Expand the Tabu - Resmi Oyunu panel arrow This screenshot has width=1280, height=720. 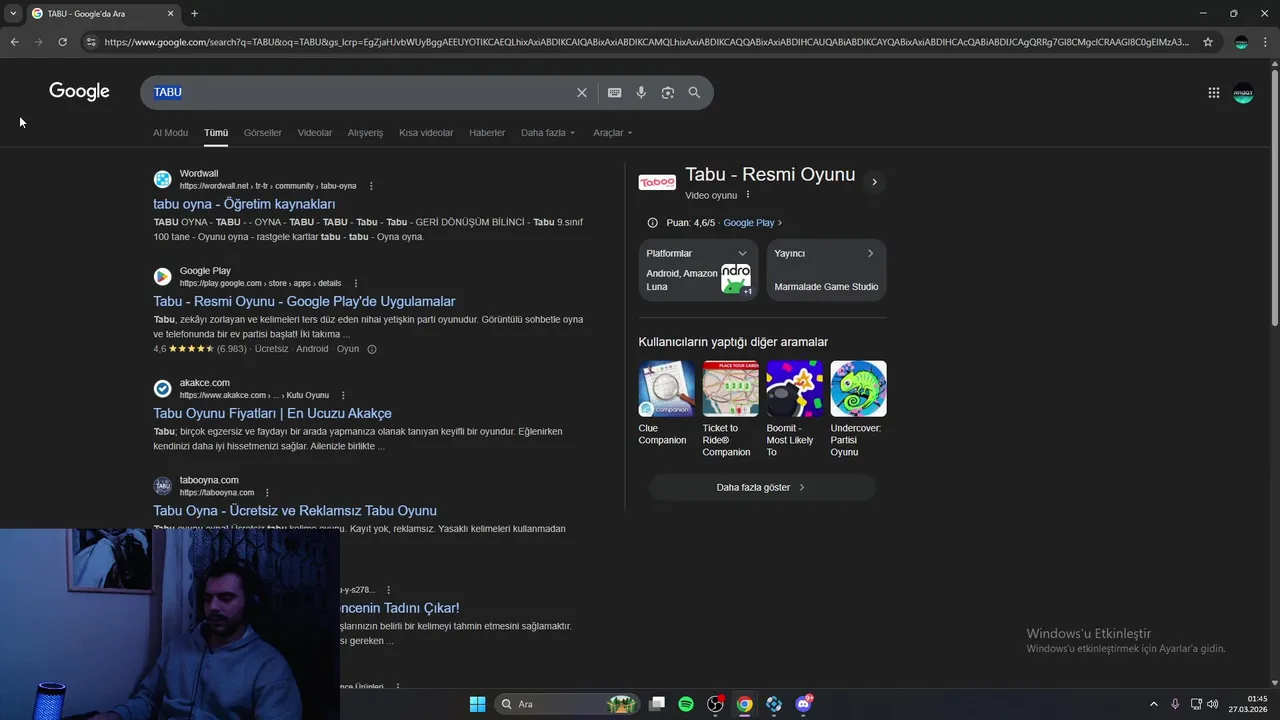click(x=874, y=182)
